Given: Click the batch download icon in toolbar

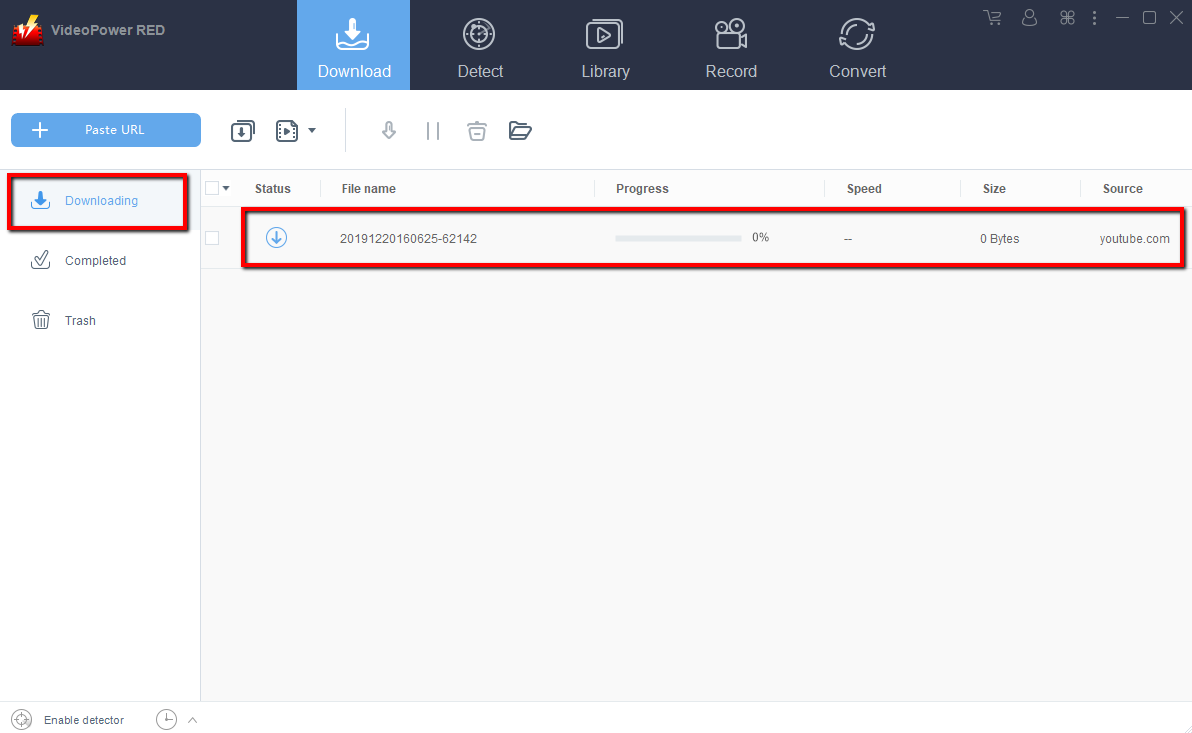Looking at the screenshot, I should click(242, 131).
